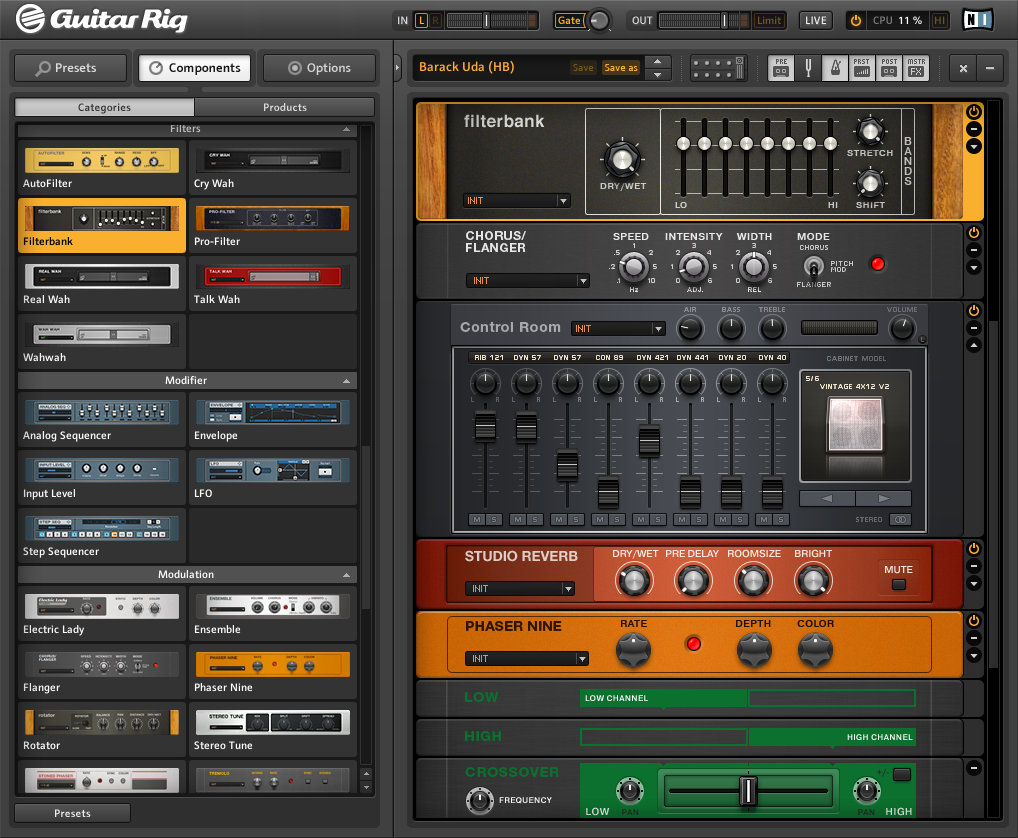
Task: Open the filterbank INIT preset dropdown
Action: [x=517, y=201]
